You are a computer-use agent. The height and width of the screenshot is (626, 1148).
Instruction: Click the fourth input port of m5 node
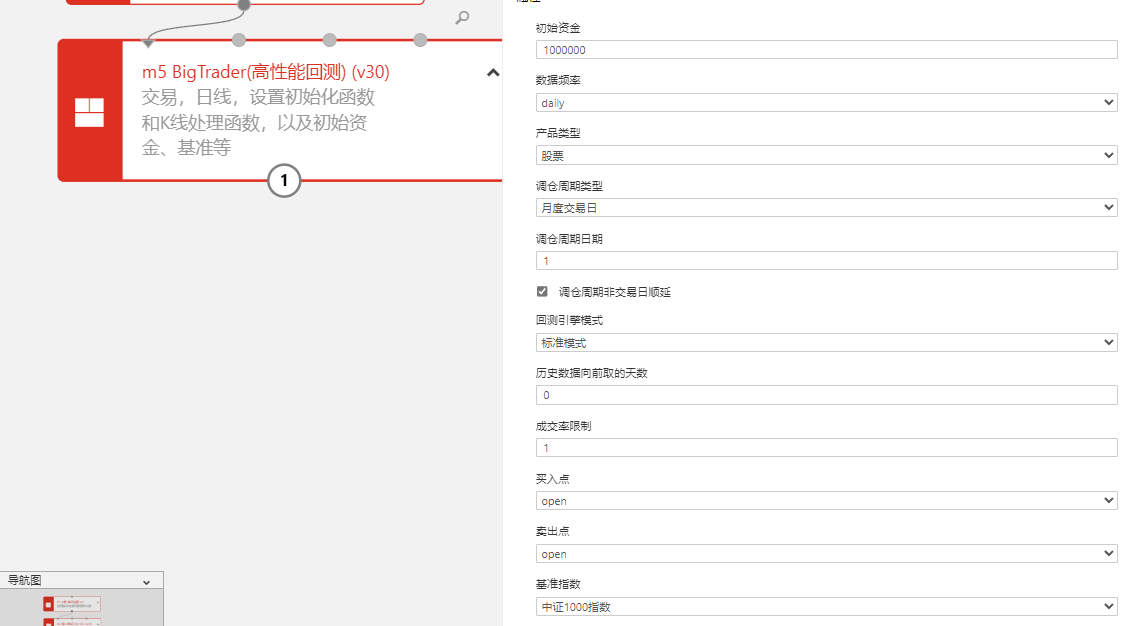tap(420, 40)
